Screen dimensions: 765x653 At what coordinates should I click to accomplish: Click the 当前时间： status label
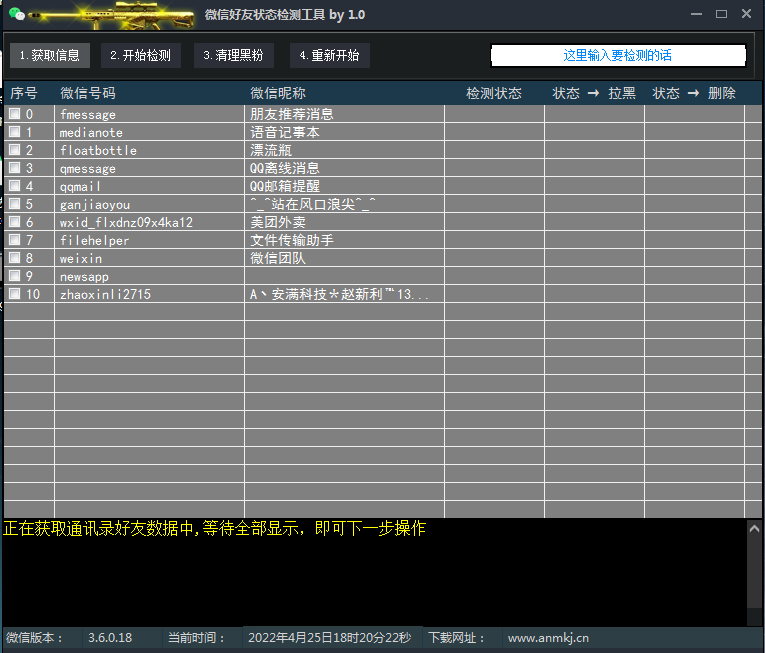[x=197, y=638]
